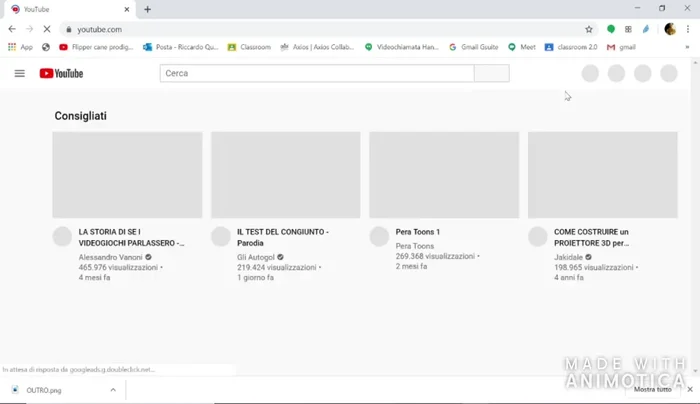
Task: Click the grid extension icon in toolbar
Action: click(628, 29)
